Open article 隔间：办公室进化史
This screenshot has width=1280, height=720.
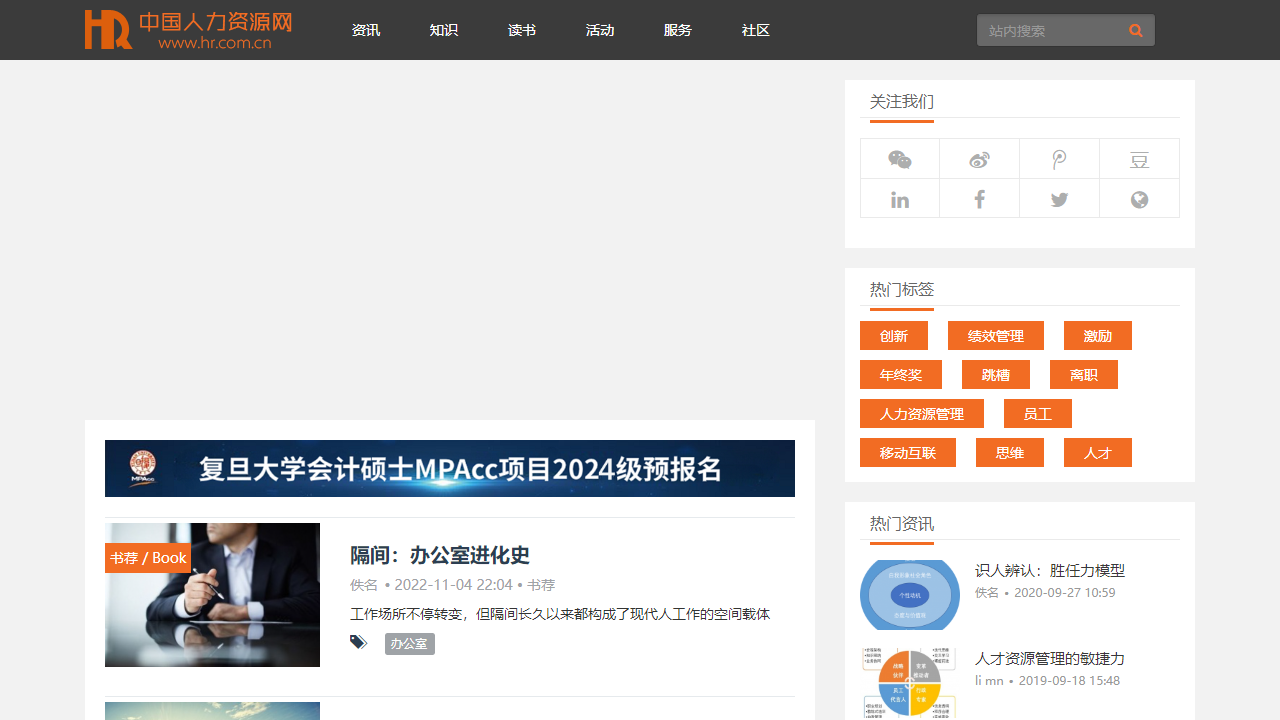439,555
